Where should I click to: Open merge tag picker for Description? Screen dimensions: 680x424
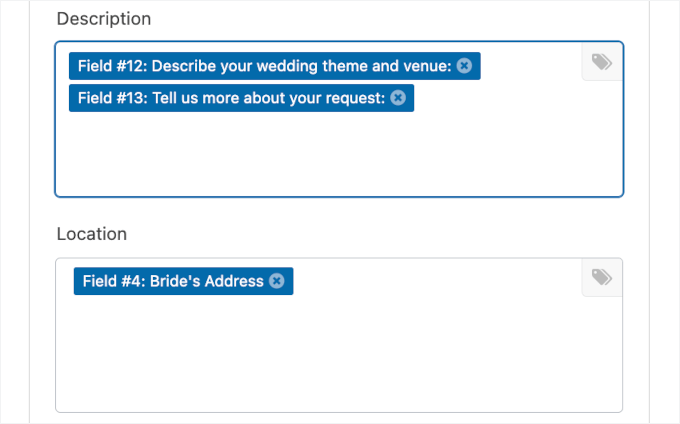pos(601,62)
